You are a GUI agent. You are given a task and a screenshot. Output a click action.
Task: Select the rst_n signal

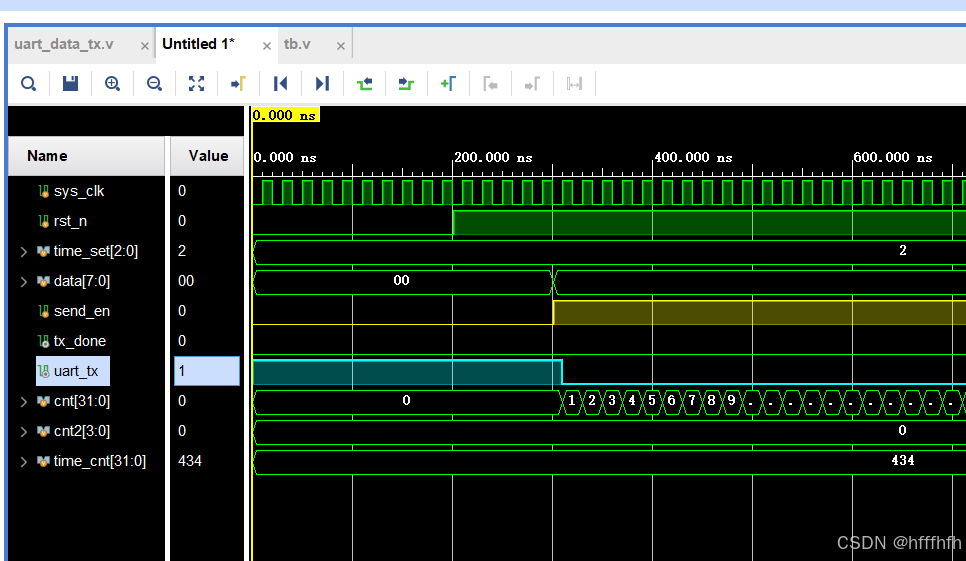tap(70, 221)
